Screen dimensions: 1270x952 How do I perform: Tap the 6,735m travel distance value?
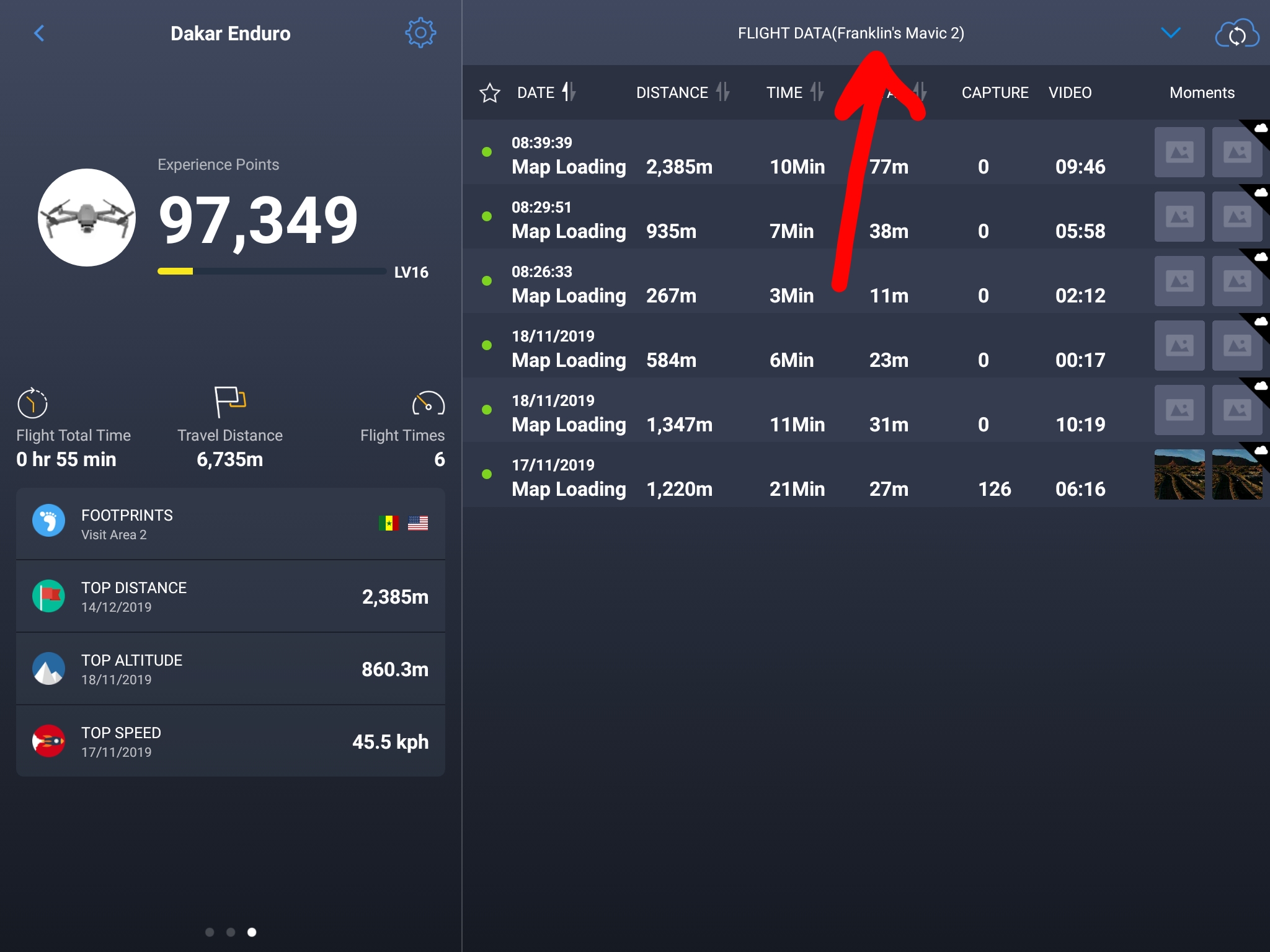[230, 459]
